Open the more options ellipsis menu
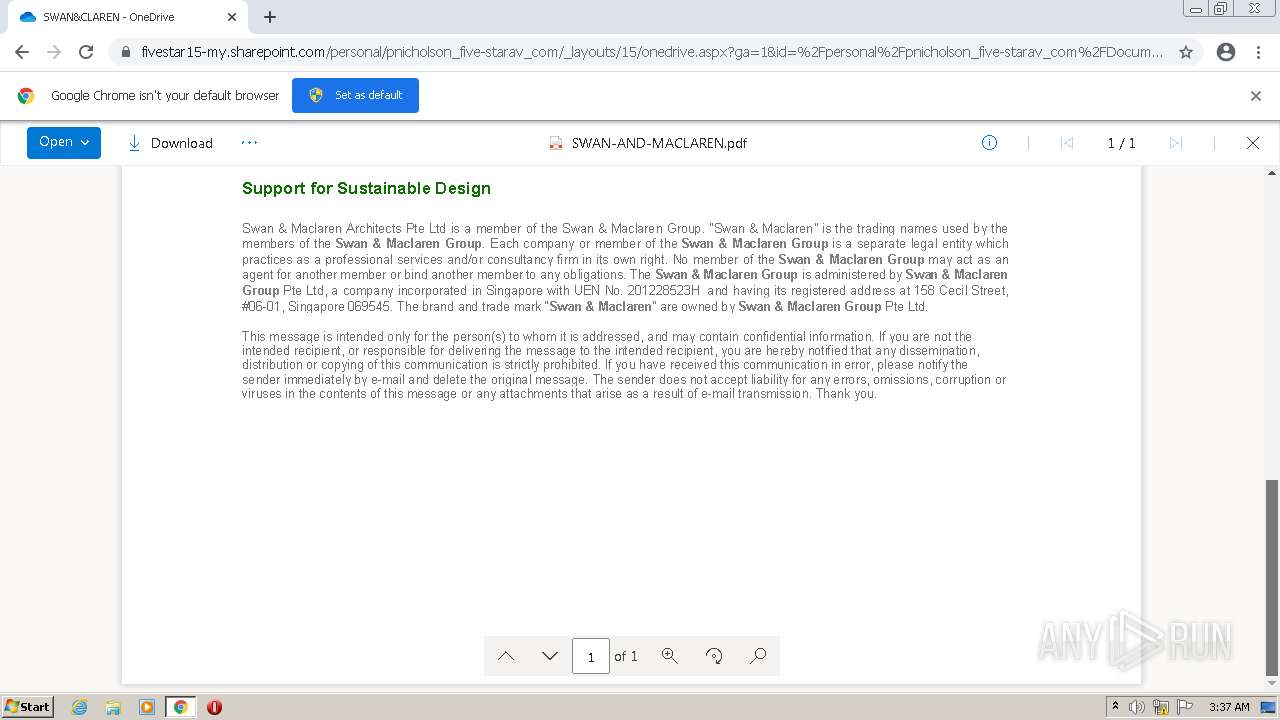This screenshot has width=1280, height=720. (x=249, y=142)
